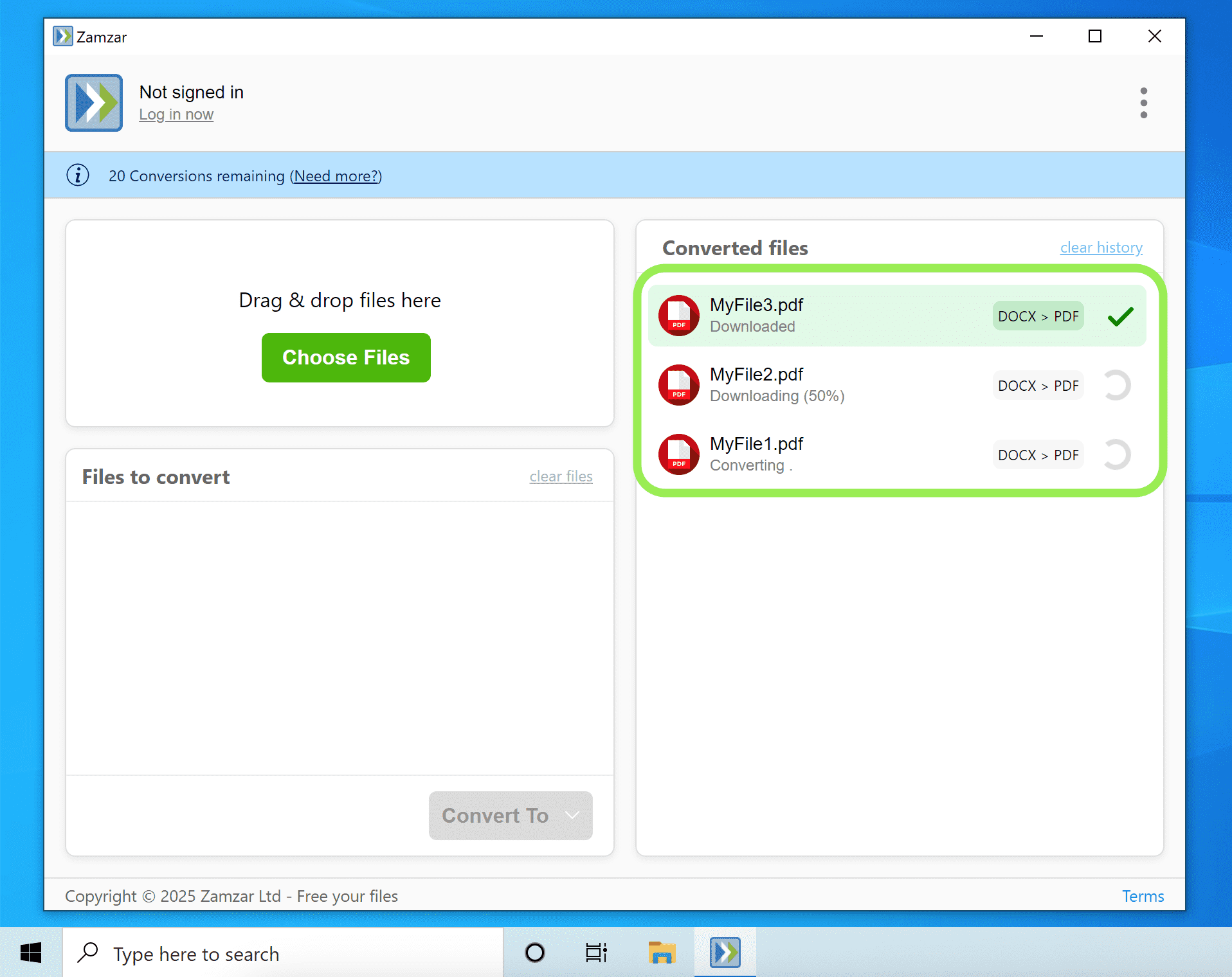Click clear files in Files to convert panel

560,476
